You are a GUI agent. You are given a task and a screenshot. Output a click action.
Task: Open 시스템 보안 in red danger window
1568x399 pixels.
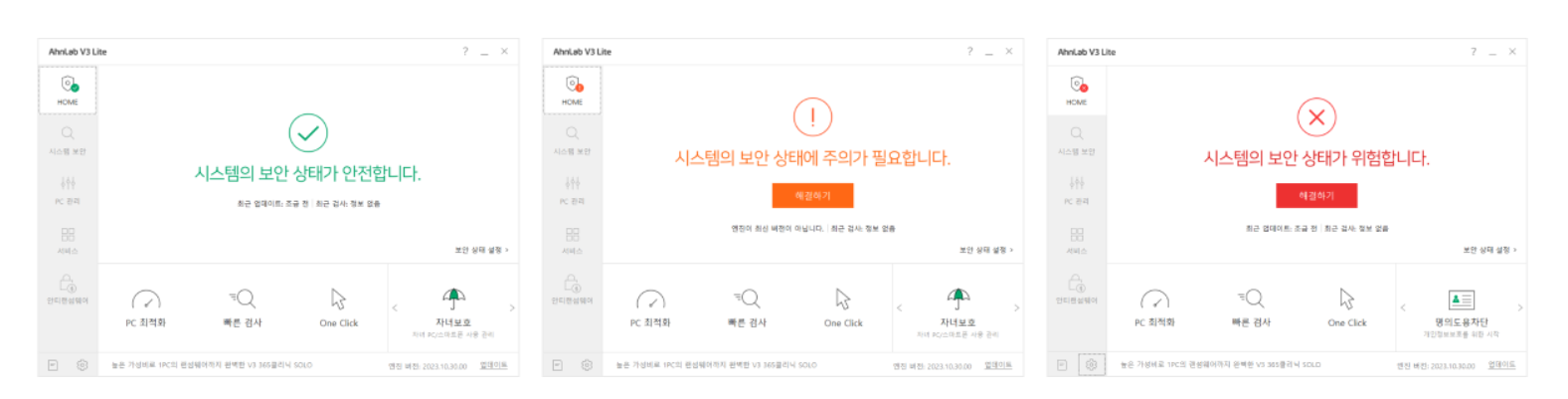(x=1077, y=140)
